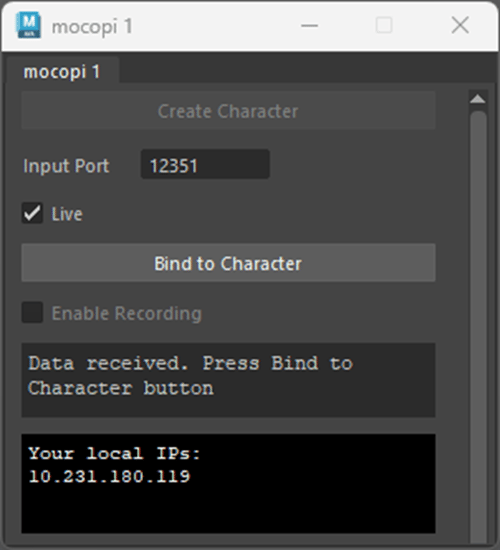Click the scrollbar up arrow
Screen dimensions: 500x550
478,99
